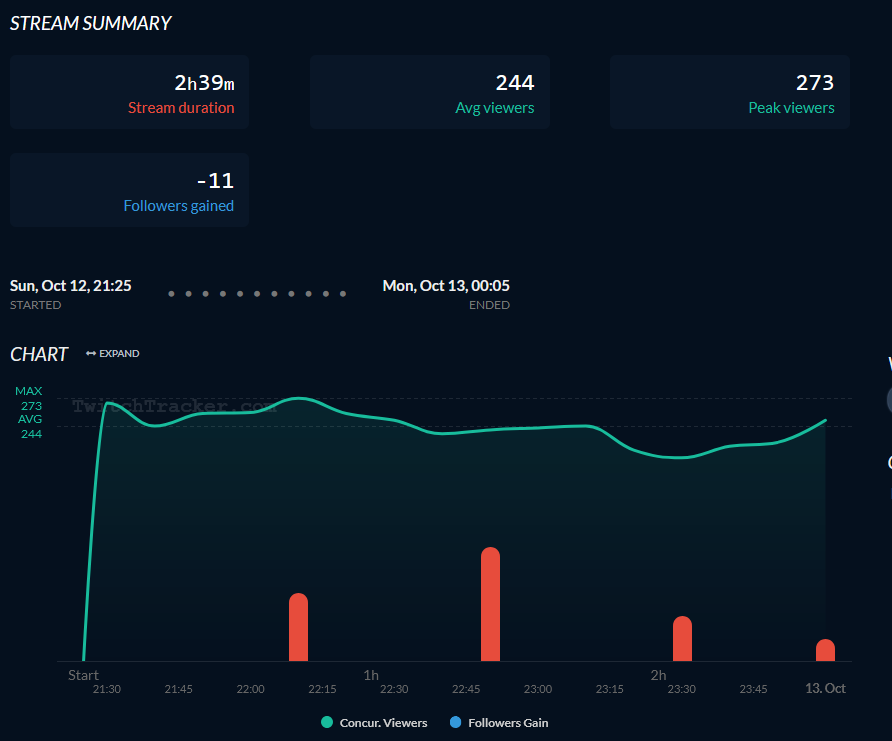
Task: Click the blue Followers Gain legend dot
Action: click(455, 722)
